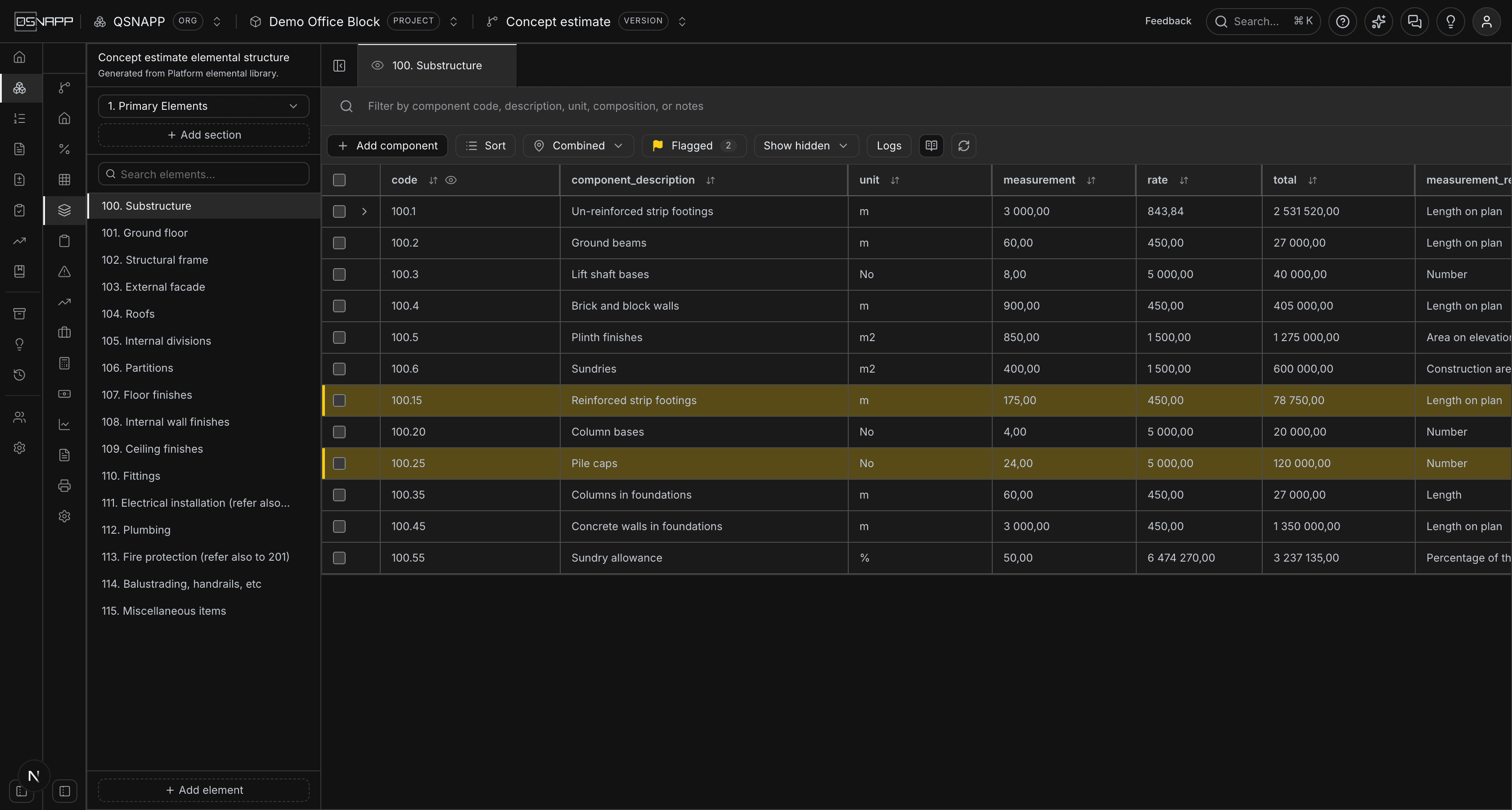The height and width of the screenshot is (810, 1512).
Task: Open the branch icon in secondary sidebar
Action: point(64,87)
